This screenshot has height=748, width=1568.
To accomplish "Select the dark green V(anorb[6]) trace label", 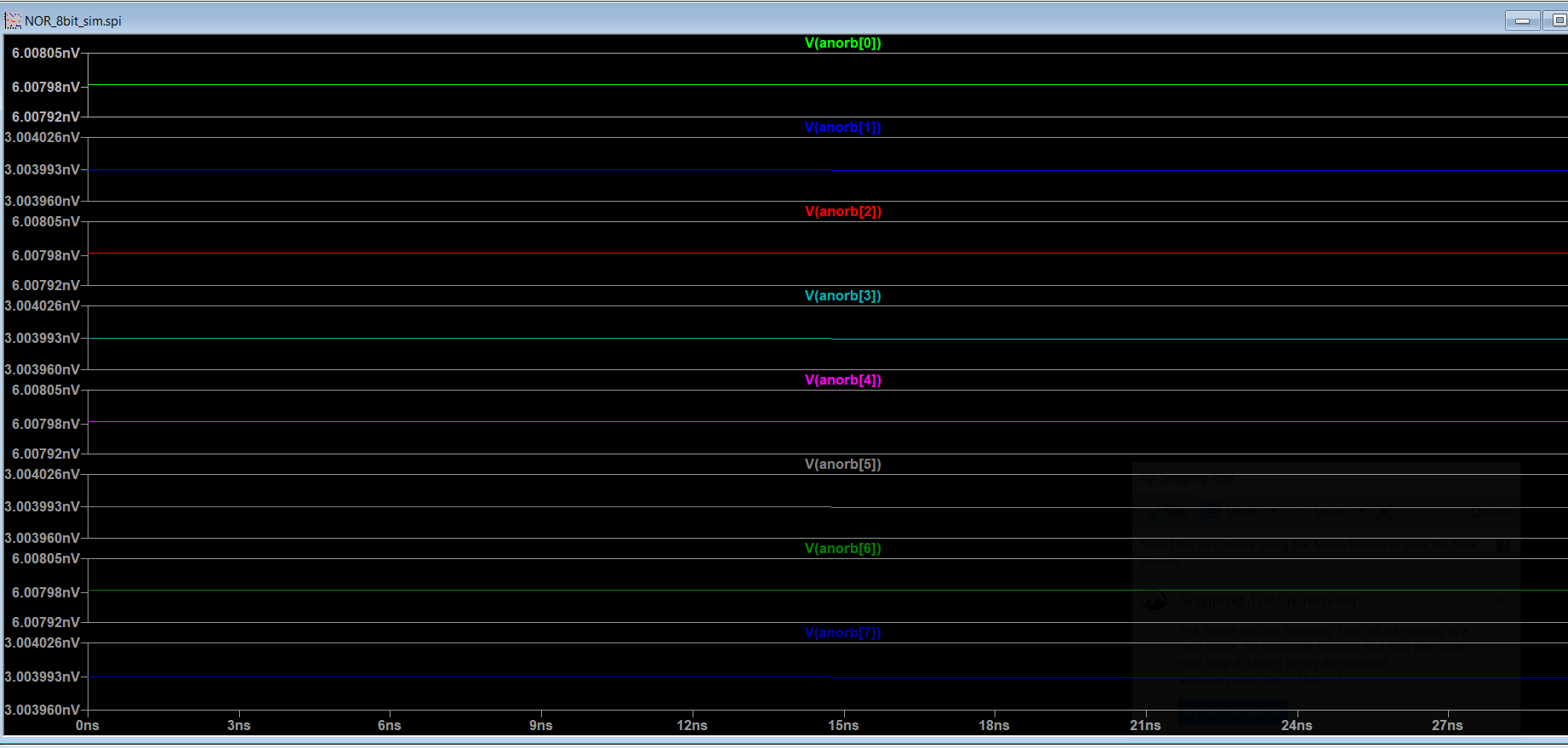I will [x=842, y=549].
